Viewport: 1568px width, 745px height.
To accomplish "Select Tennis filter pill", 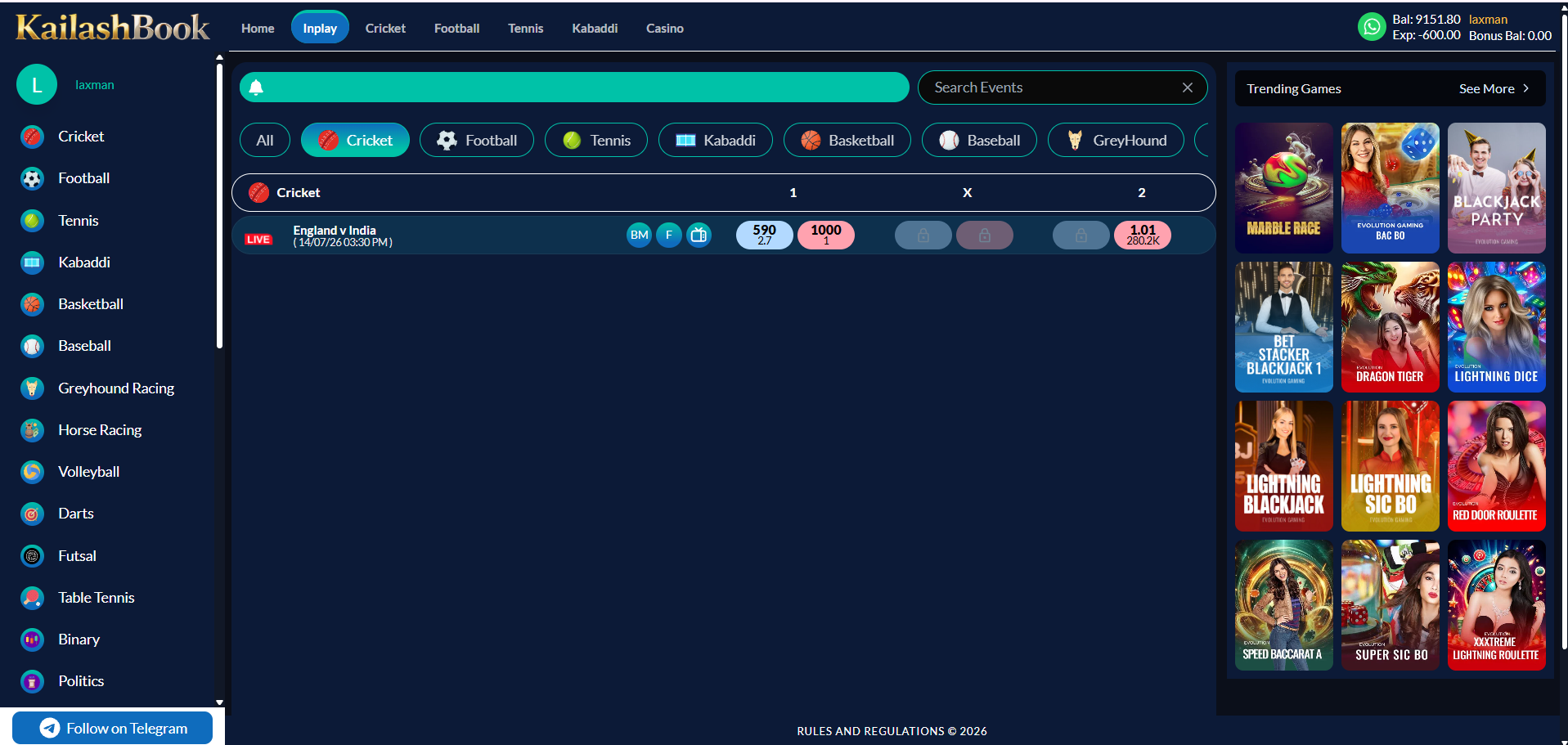I will point(596,140).
